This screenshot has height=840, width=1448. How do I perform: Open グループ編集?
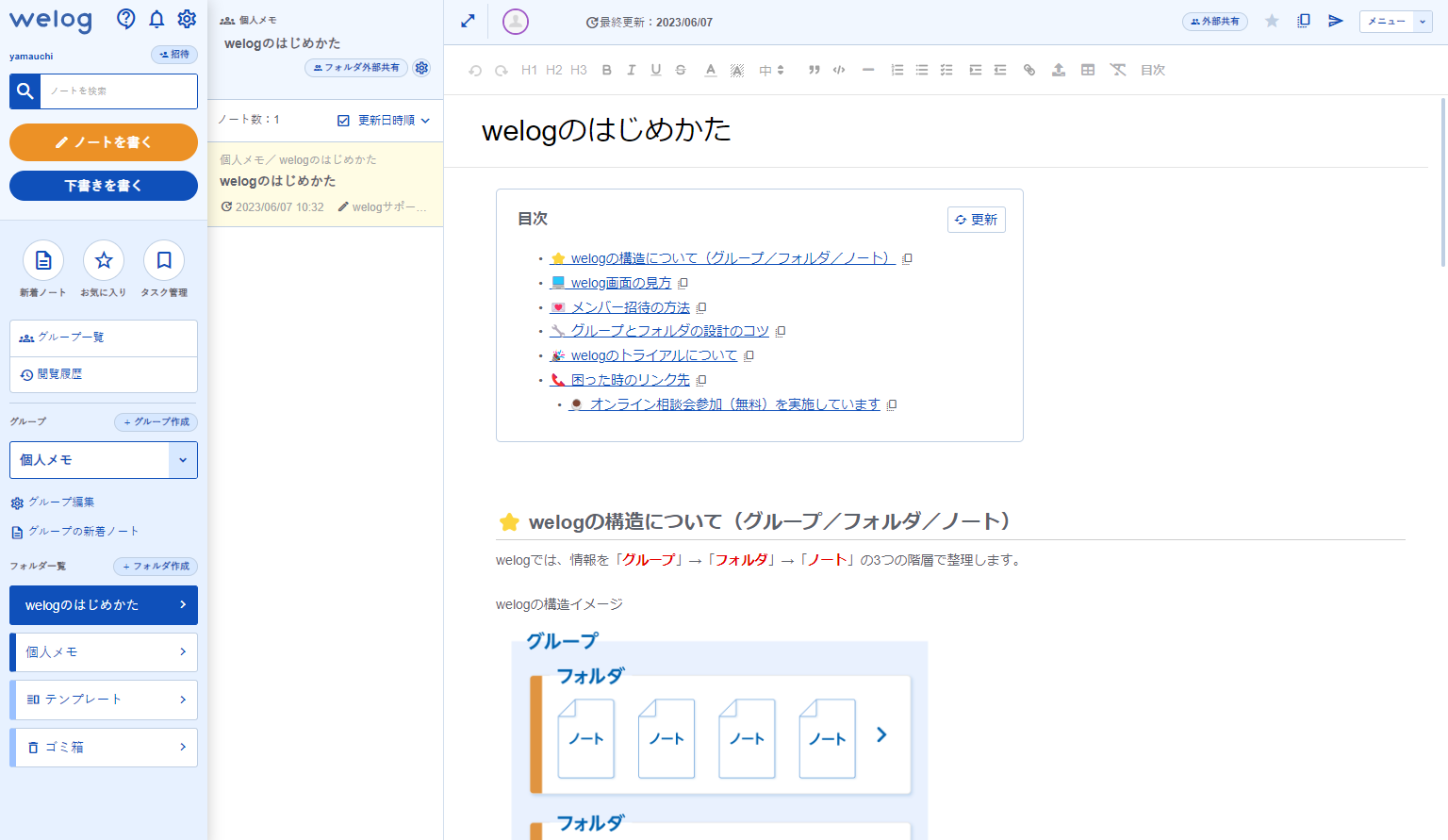(x=53, y=502)
